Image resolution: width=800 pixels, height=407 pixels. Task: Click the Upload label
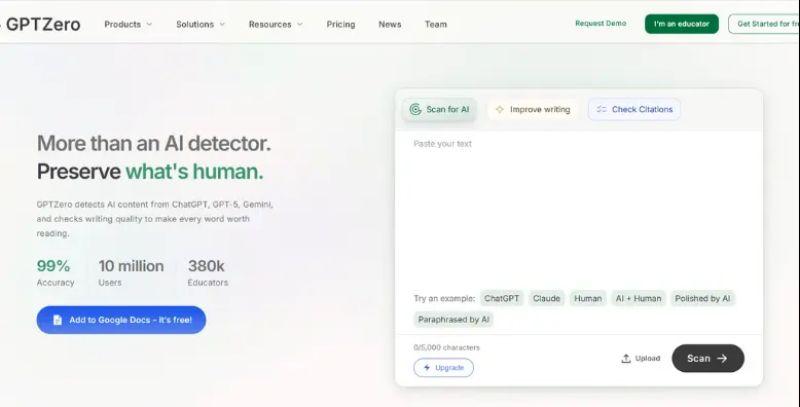click(x=648, y=359)
